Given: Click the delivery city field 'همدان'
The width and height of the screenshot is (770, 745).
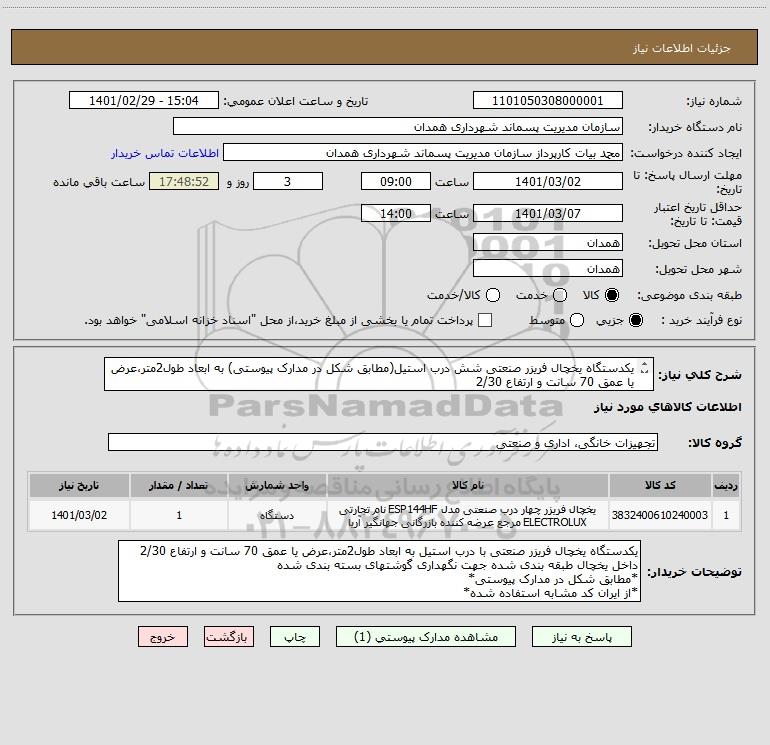Looking at the screenshot, I should 548,268.
